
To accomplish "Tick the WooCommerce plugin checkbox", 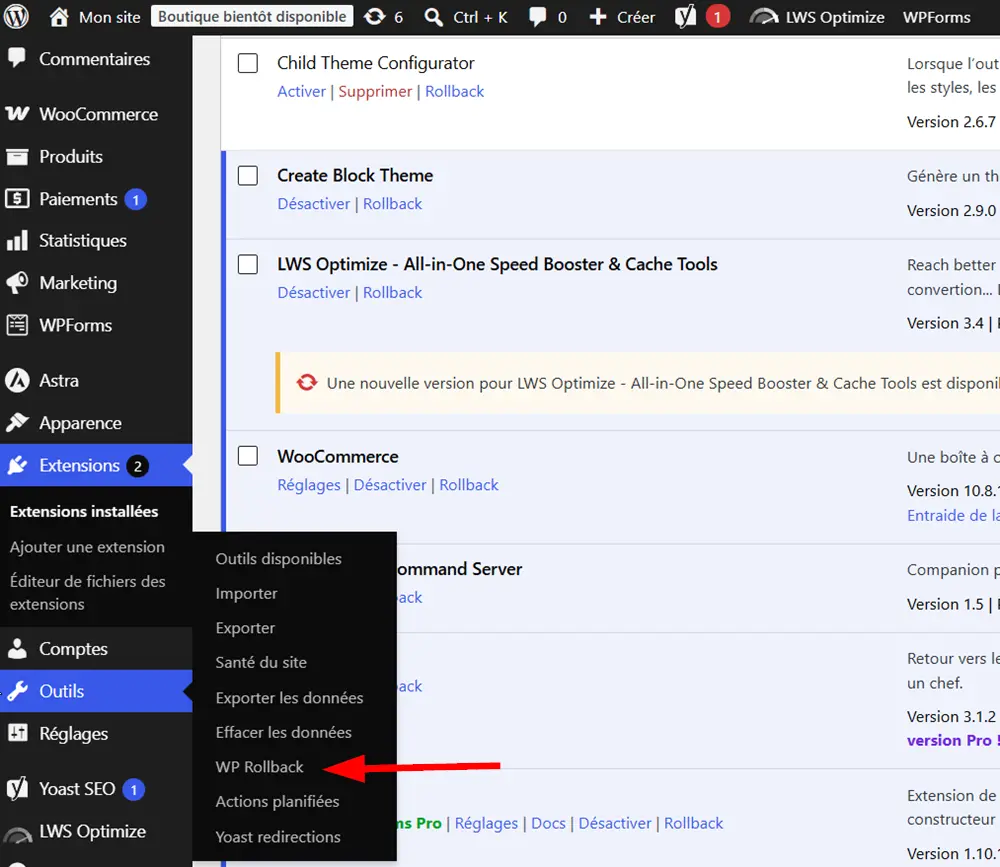I will pyautogui.click(x=247, y=456).
